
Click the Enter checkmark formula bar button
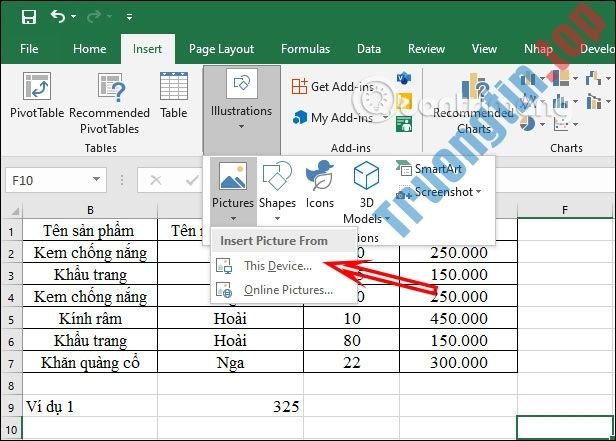pyautogui.click(x=192, y=180)
